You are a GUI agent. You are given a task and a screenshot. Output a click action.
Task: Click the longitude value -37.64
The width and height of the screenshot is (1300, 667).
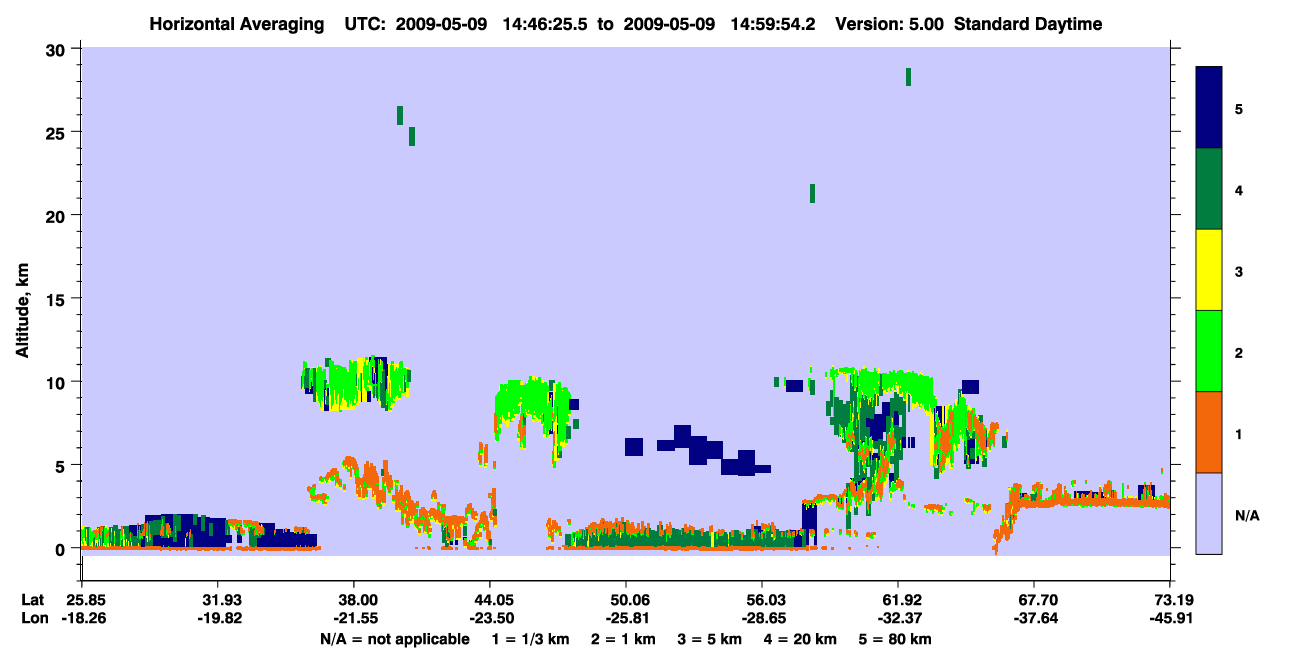click(x=1034, y=618)
